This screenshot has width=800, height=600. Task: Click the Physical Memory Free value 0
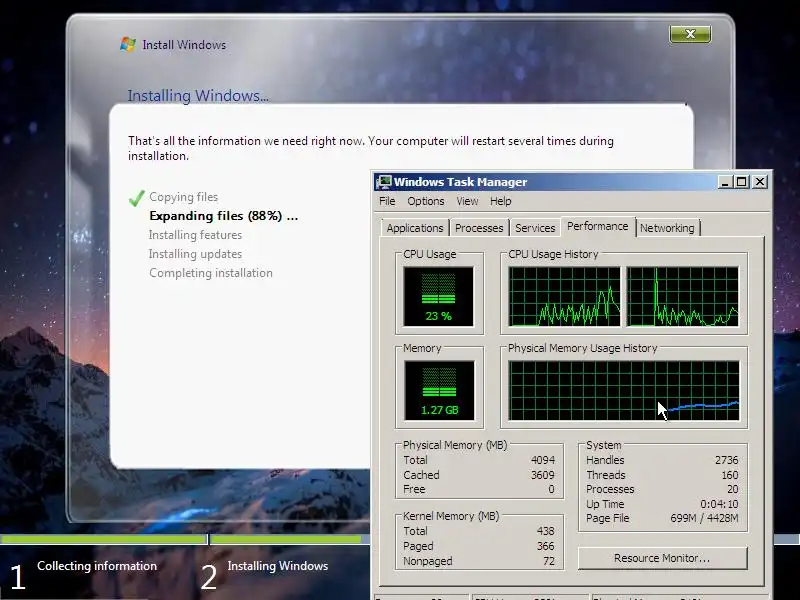[551, 489]
